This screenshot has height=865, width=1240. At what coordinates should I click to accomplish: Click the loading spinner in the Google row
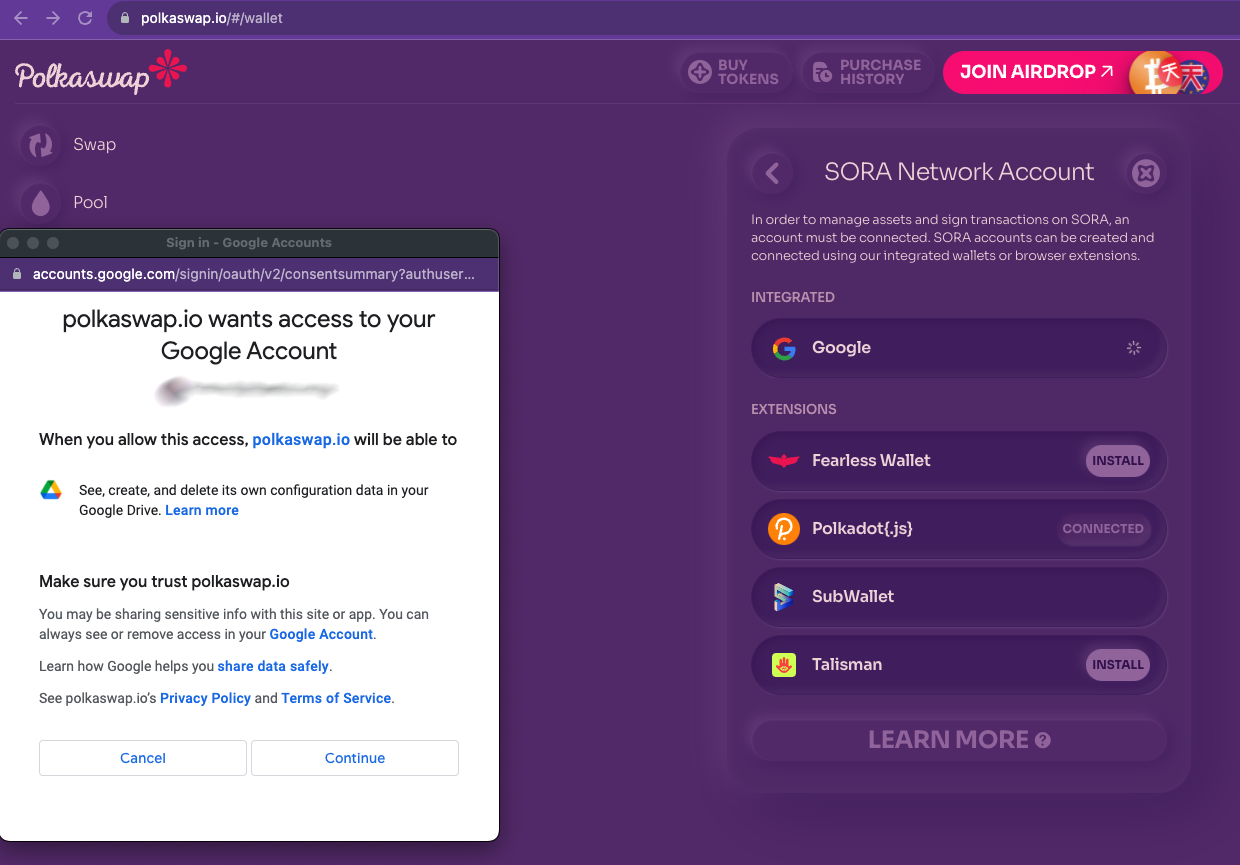[1134, 348]
